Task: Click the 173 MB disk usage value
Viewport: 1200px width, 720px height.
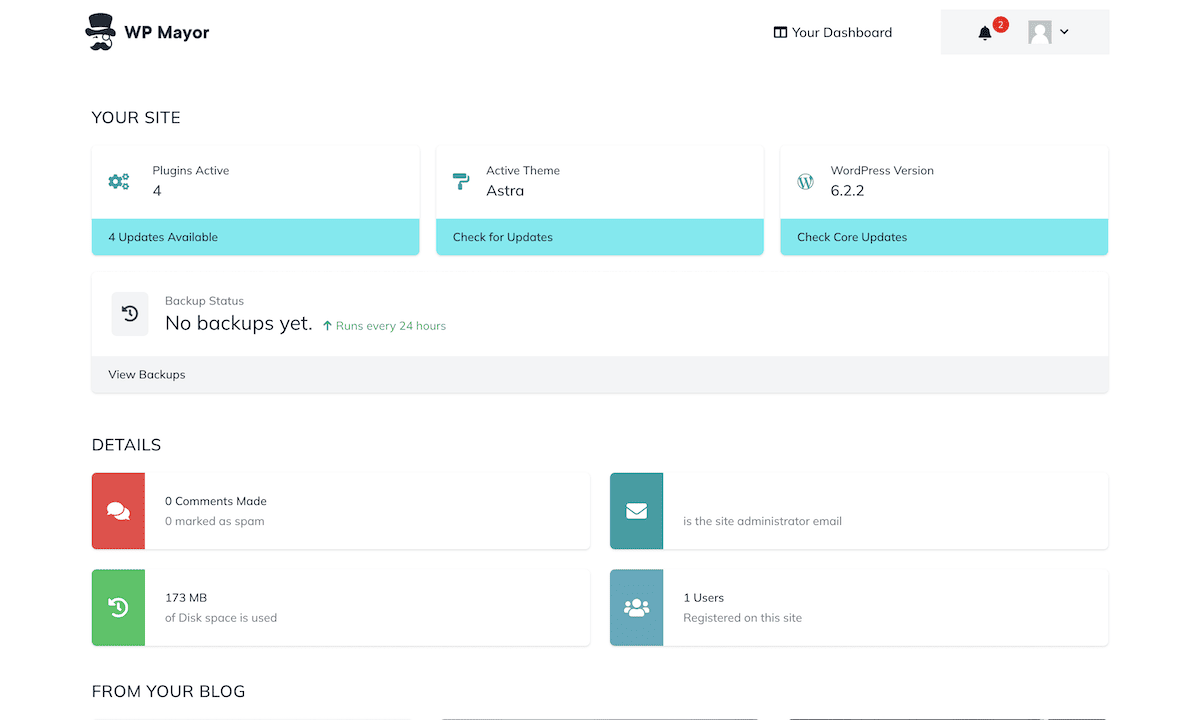Action: tap(186, 598)
